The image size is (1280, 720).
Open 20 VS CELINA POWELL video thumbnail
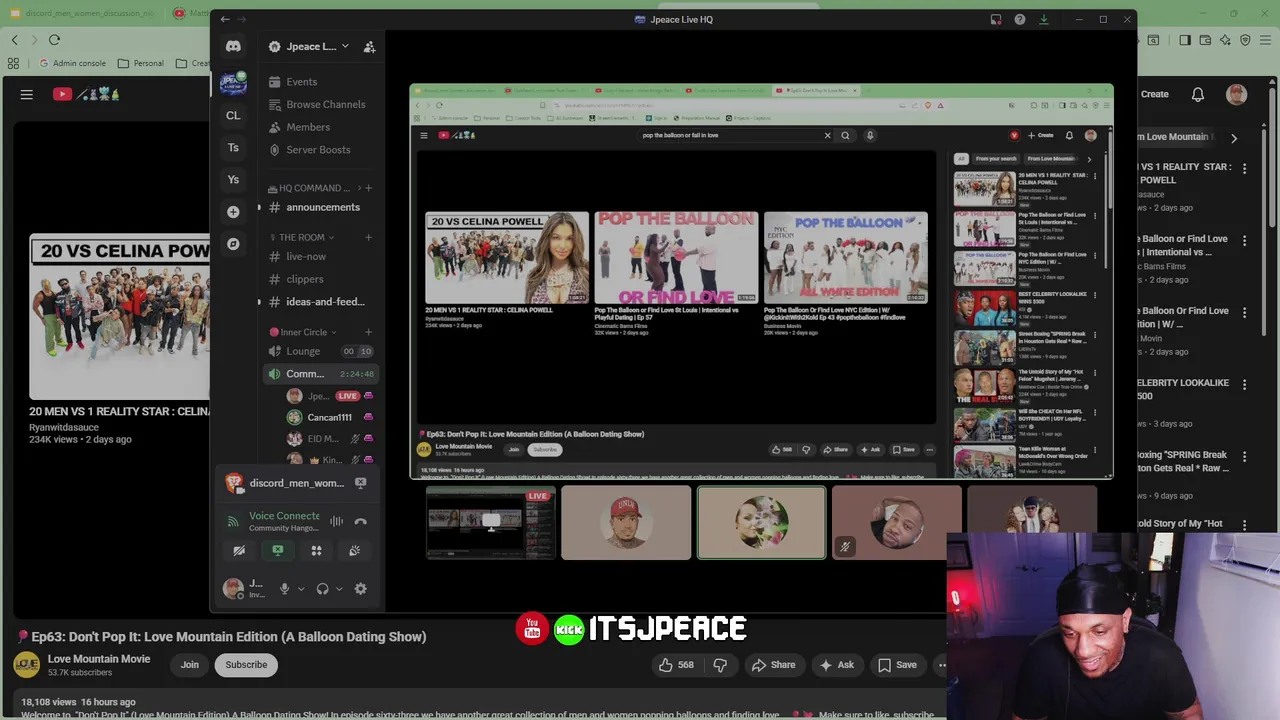pos(119,317)
